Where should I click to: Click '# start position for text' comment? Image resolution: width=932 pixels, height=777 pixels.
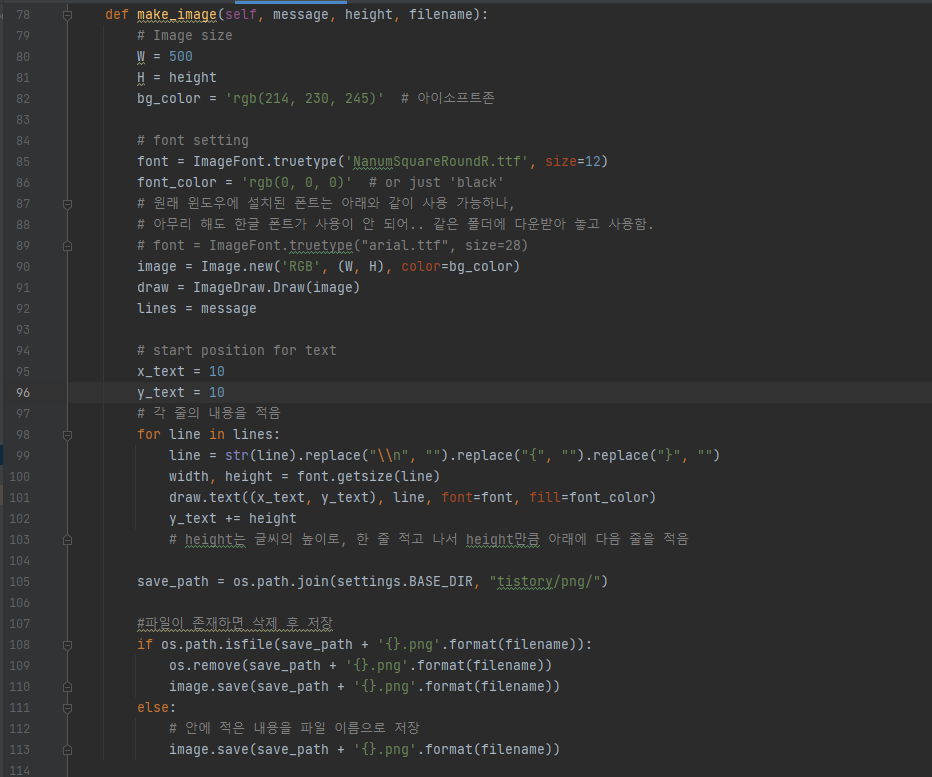point(237,351)
